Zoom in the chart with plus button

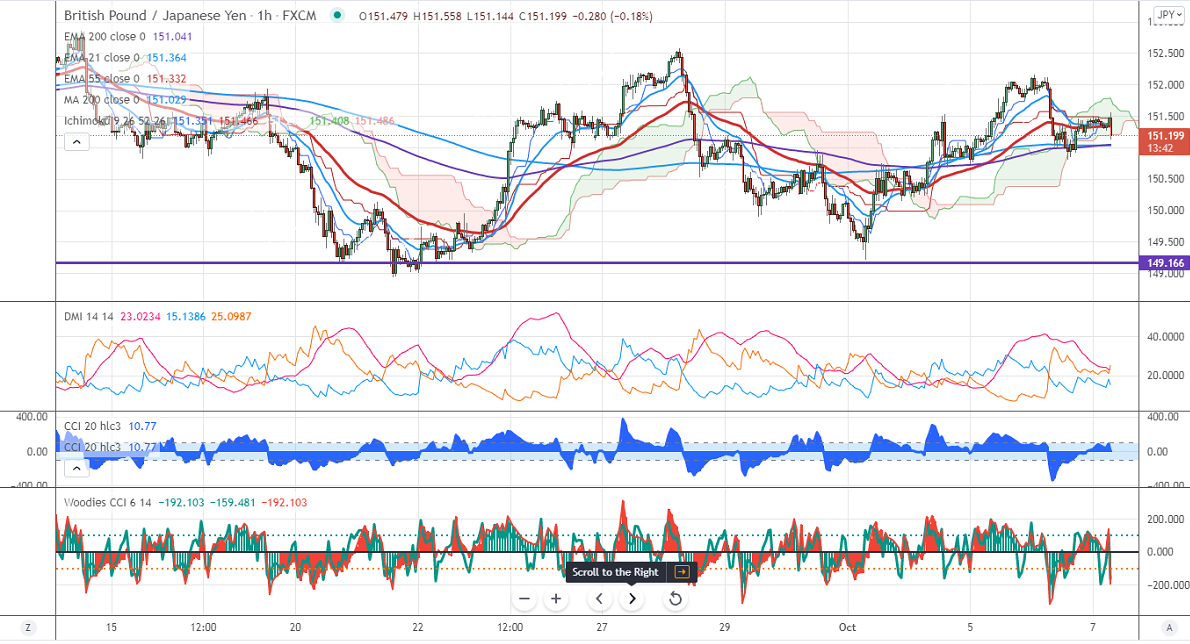pos(556,598)
